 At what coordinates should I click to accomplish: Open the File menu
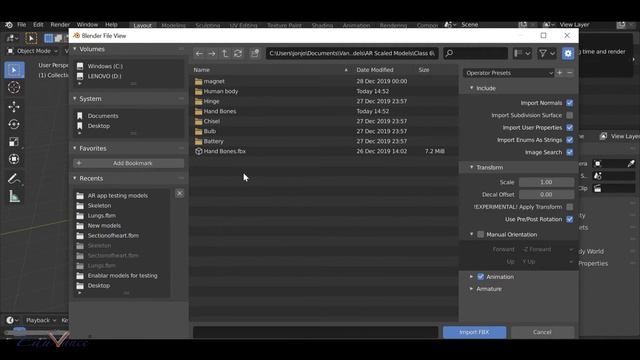[21, 25]
